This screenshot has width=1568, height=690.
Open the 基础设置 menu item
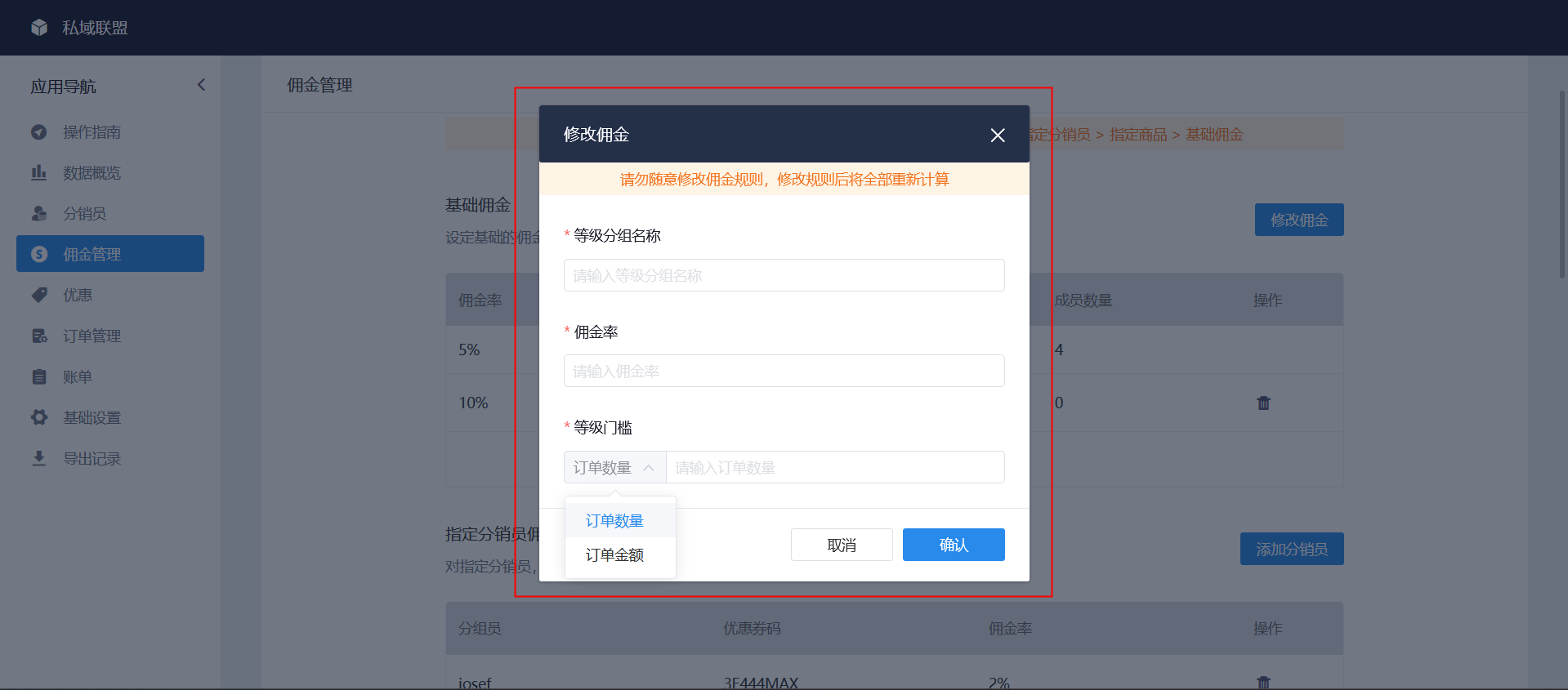(x=110, y=418)
